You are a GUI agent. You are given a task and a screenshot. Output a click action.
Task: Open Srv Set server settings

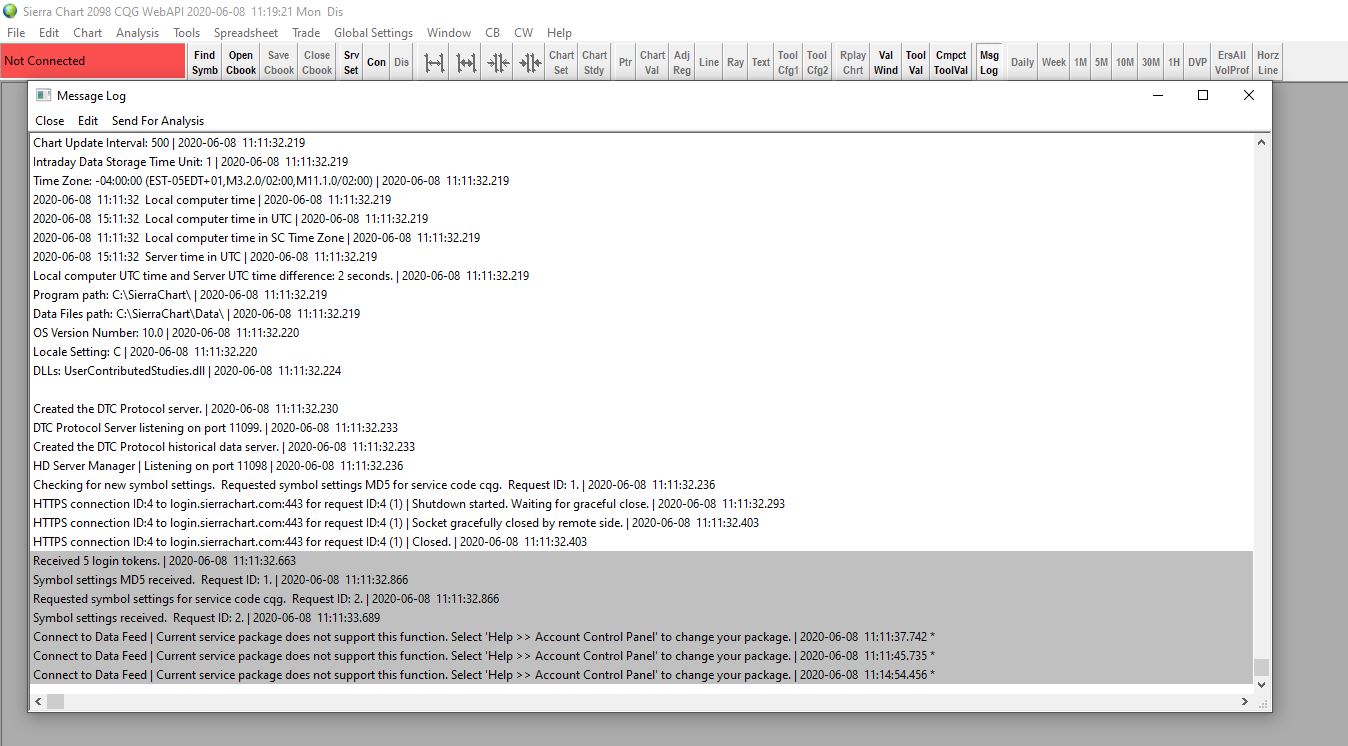coord(351,62)
